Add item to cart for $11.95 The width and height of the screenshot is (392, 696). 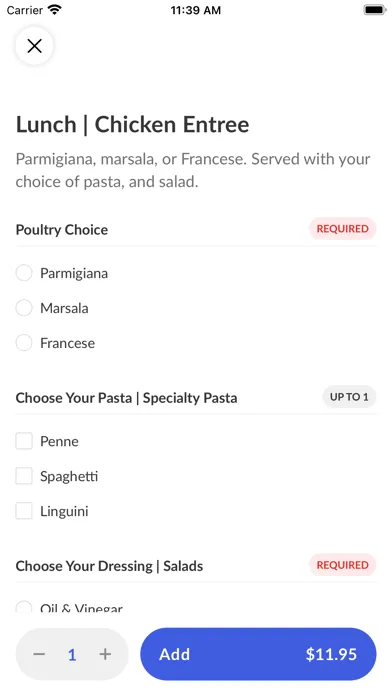click(x=258, y=654)
